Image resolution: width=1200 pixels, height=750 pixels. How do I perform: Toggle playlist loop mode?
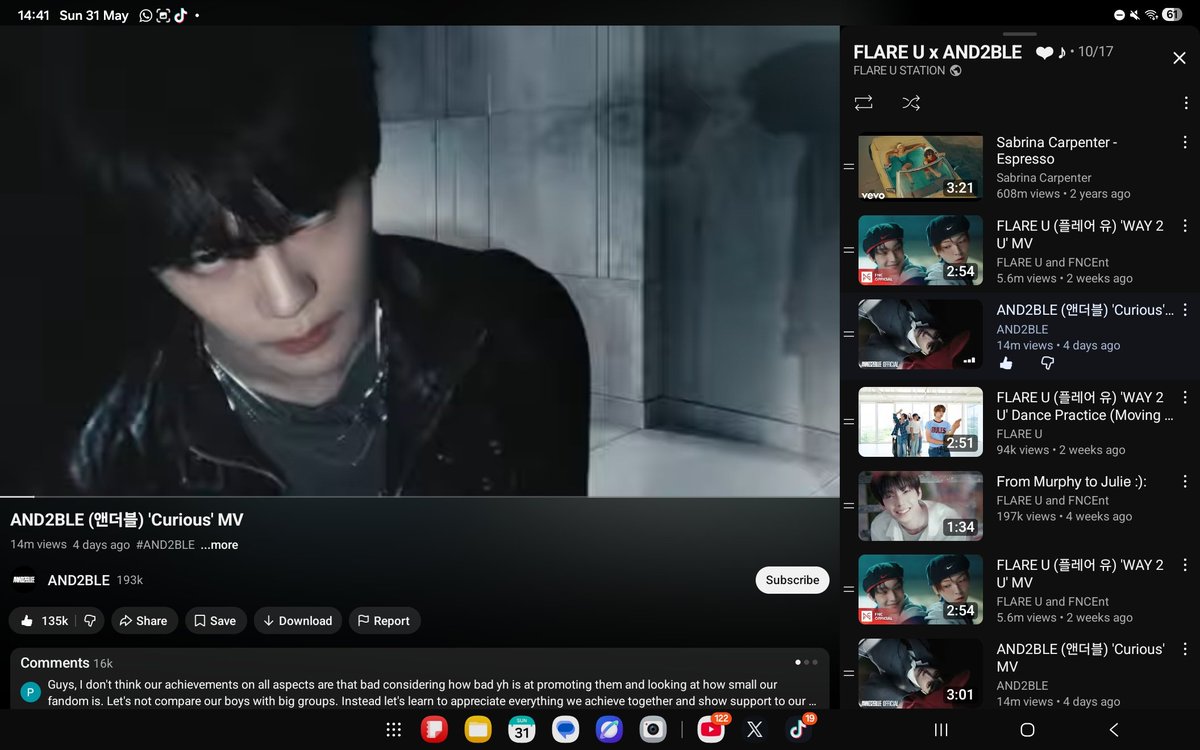864,103
